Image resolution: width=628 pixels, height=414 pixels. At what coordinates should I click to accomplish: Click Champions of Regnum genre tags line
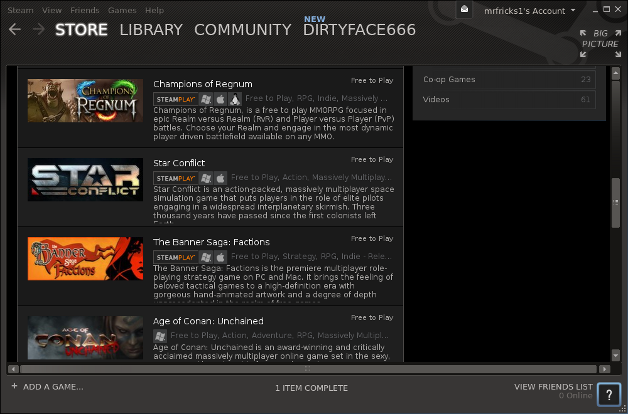point(316,98)
